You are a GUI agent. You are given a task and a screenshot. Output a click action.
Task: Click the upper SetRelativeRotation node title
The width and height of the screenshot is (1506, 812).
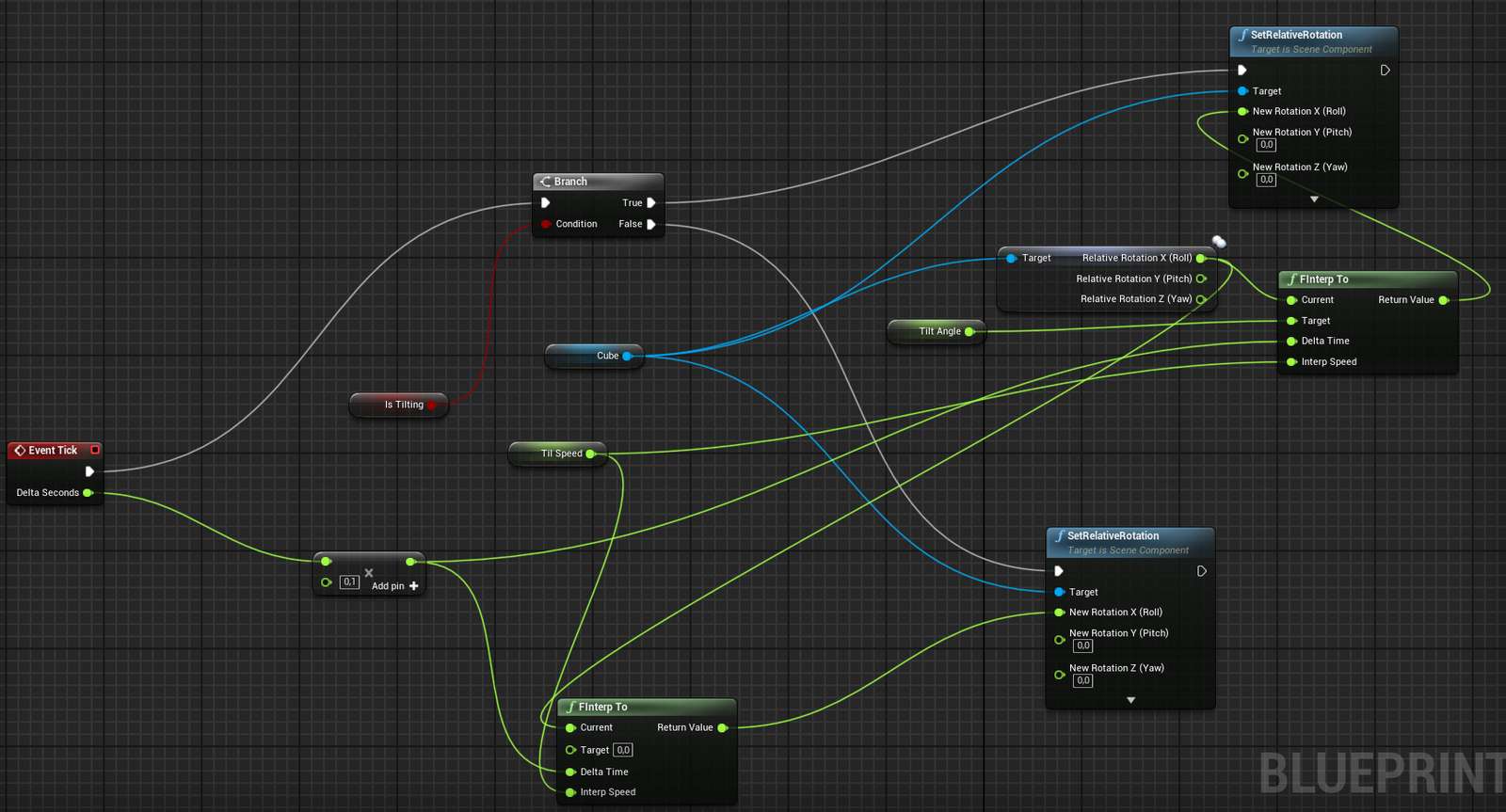pyautogui.click(x=1296, y=35)
